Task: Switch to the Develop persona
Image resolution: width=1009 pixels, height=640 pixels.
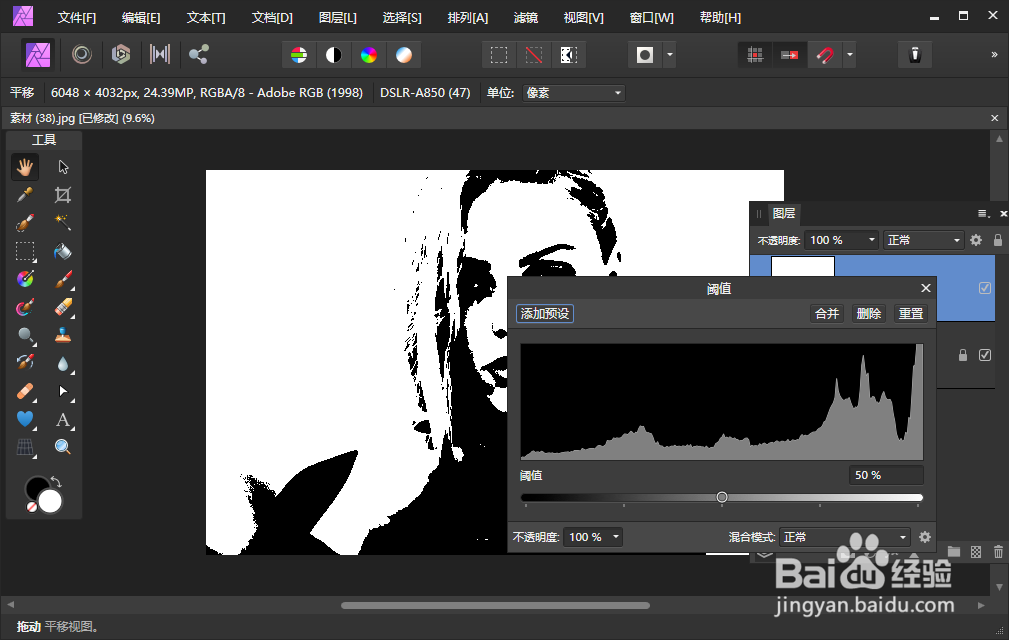Action: pos(120,54)
